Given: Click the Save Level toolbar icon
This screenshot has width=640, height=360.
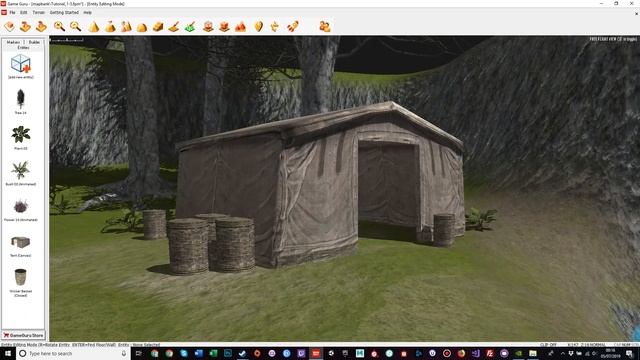Looking at the screenshot, I should click(x=41, y=27).
